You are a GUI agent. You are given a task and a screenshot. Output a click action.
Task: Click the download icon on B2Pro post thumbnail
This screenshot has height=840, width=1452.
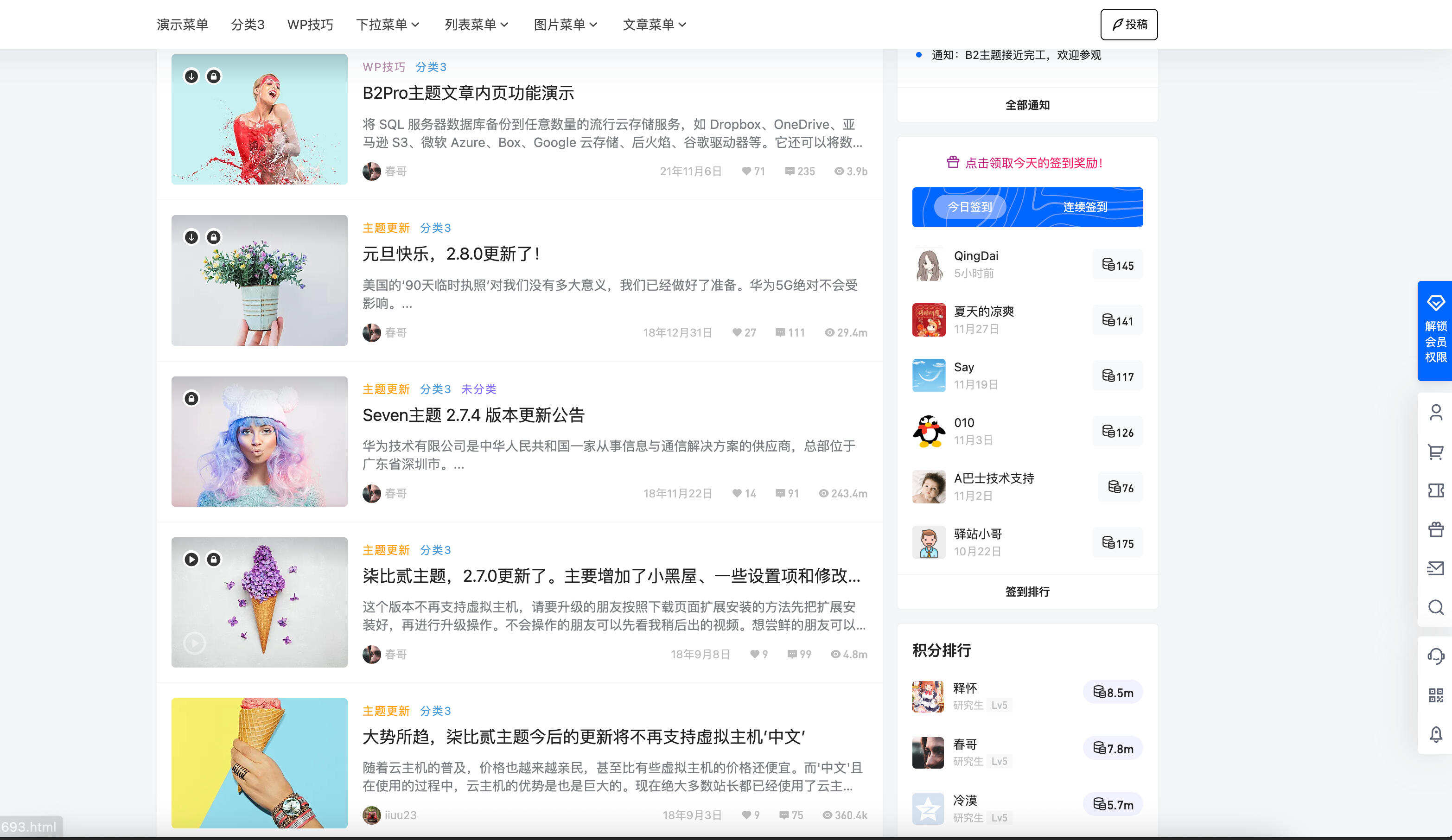(x=192, y=76)
